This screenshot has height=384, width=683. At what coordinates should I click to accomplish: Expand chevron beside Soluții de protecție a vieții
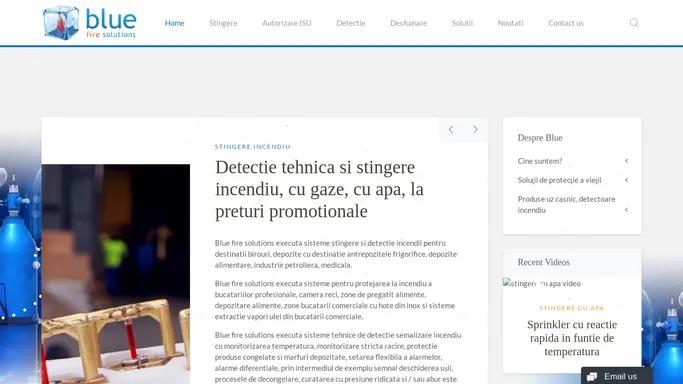coord(626,180)
